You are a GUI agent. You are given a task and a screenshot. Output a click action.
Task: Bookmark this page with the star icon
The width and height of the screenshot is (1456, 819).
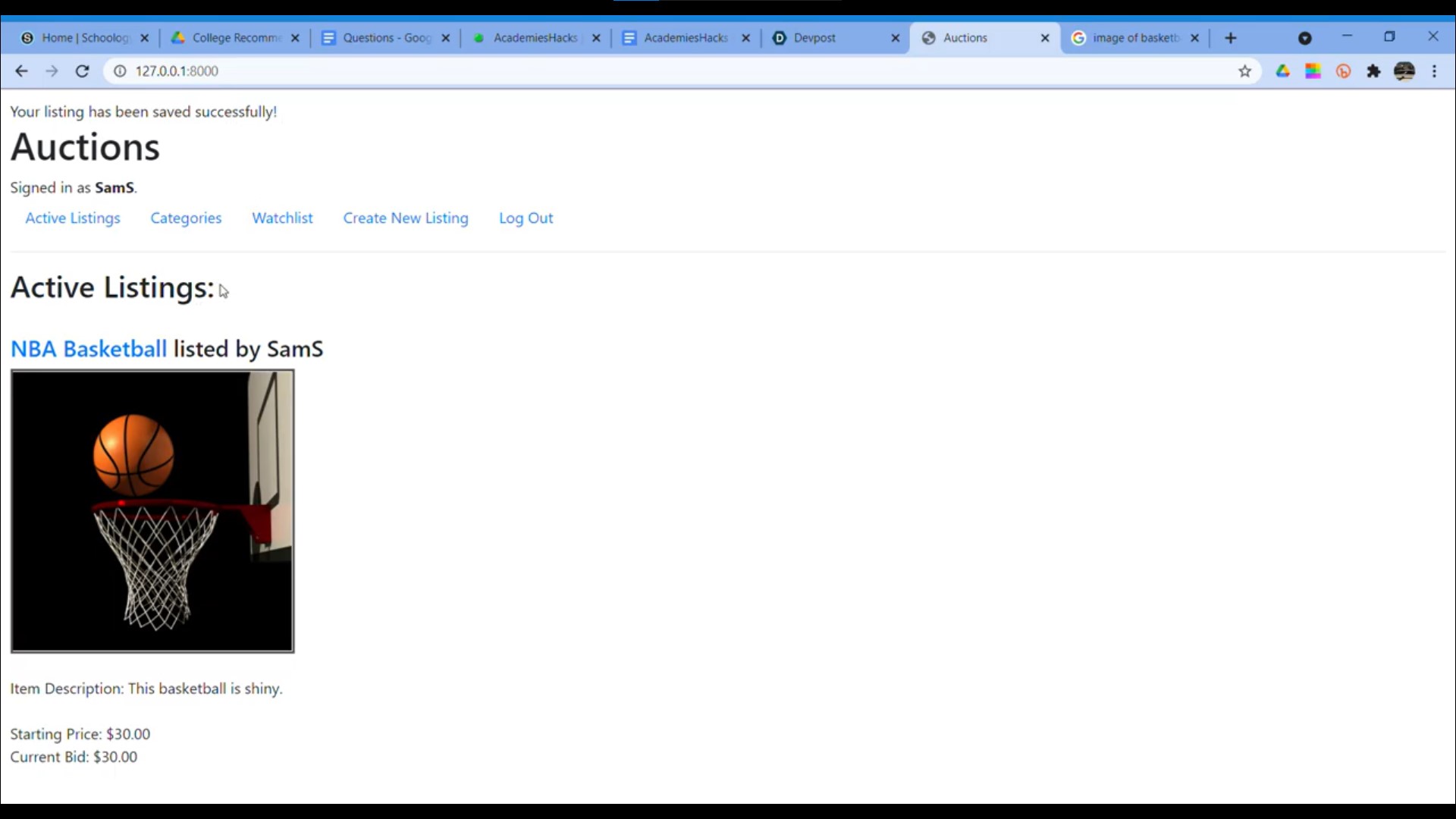click(x=1244, y=71)
